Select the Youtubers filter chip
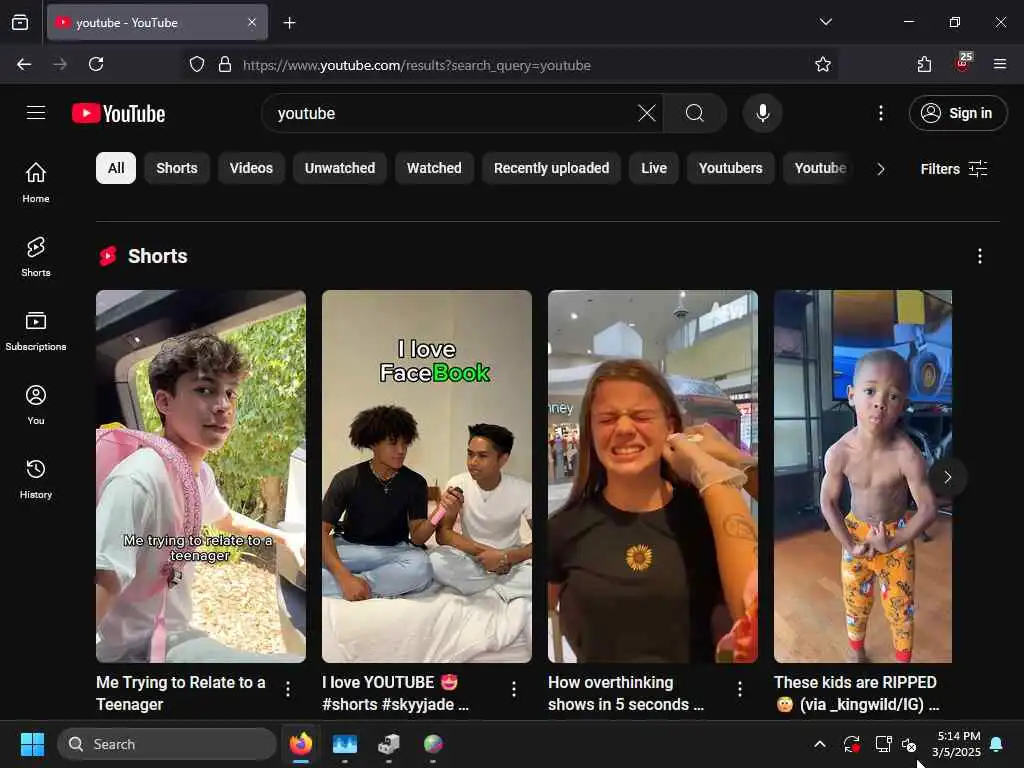 point(730,168)
